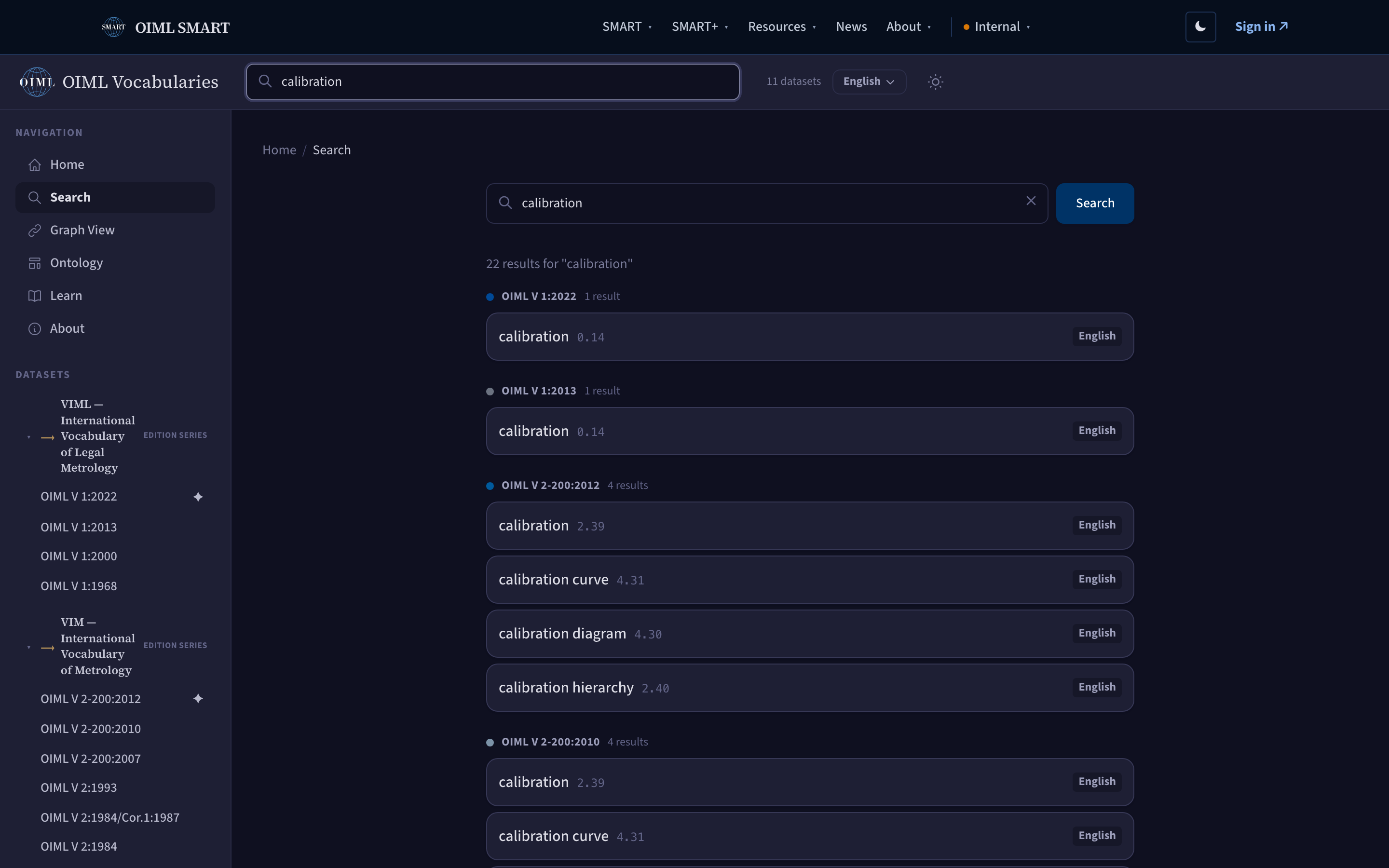Viewport: 1389px width, 868px height.
Task: Click the Home breadcrumb link
Action: coord(279,150)
